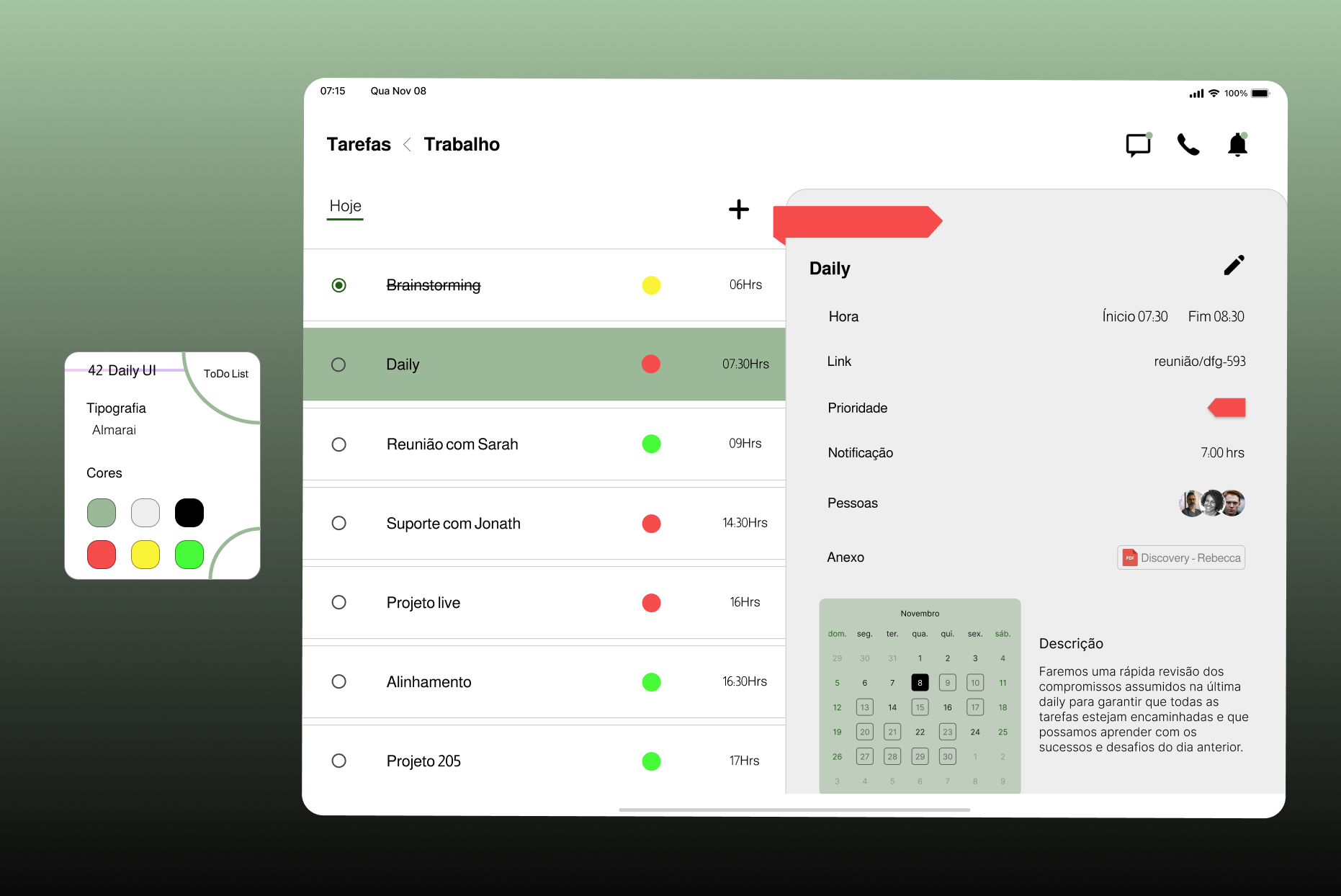Click the back chevron between Tarefas and Trabalho
The image size is (1341, 896).
[407, 144]
